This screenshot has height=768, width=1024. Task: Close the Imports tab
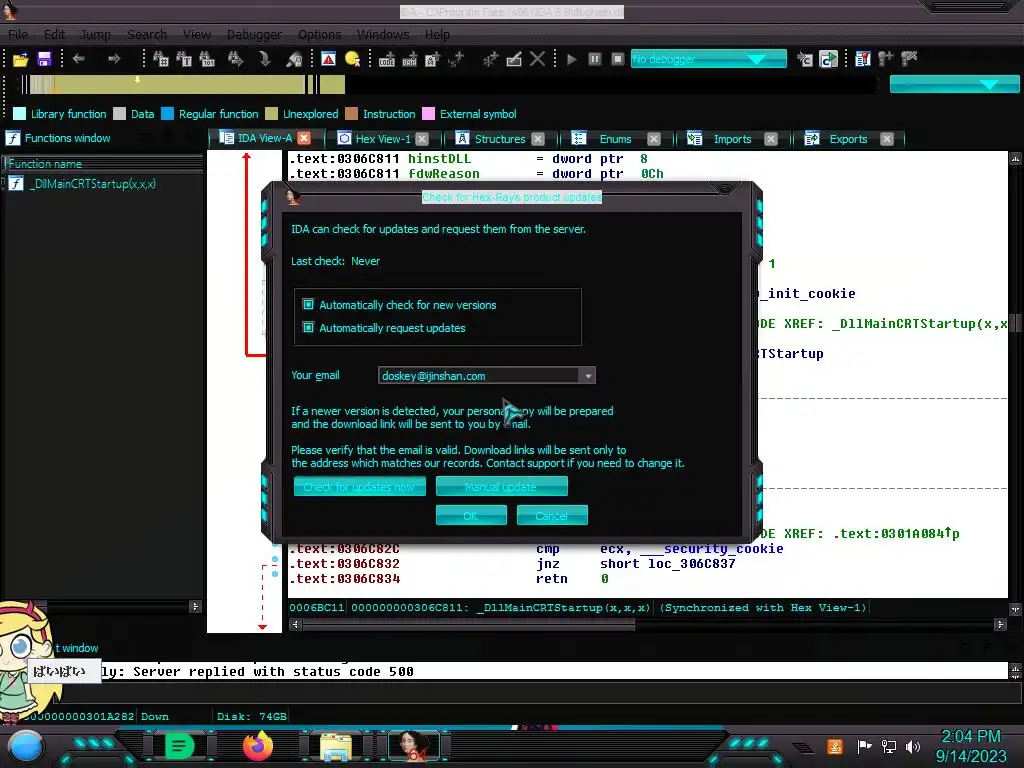pos(771,139)
